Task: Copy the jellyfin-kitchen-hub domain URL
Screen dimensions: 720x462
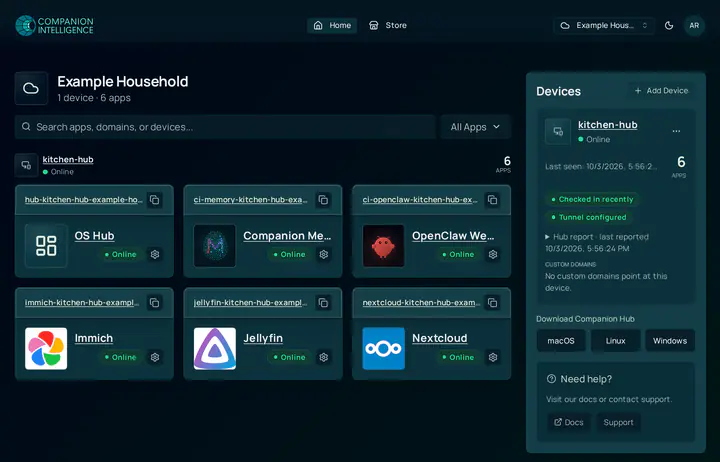Action: coord(324,303)
